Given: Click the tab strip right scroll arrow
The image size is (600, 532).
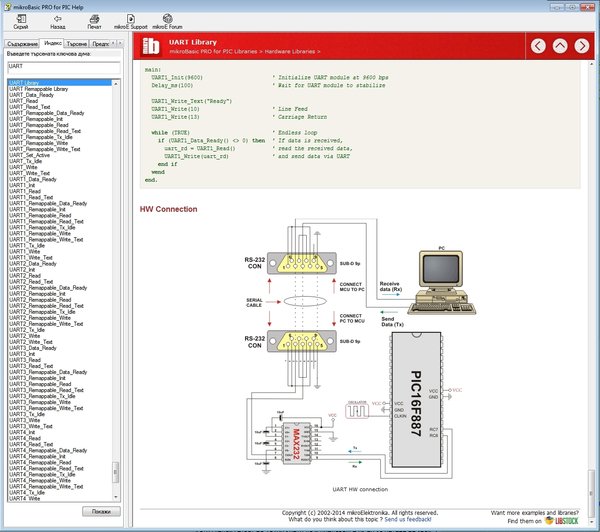Looking at the screenshot, I should (120, 43).
